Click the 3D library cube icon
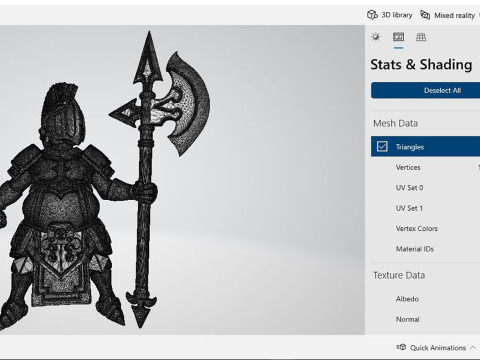The width and height of the screenshot is (480, 360). [372, 15]
